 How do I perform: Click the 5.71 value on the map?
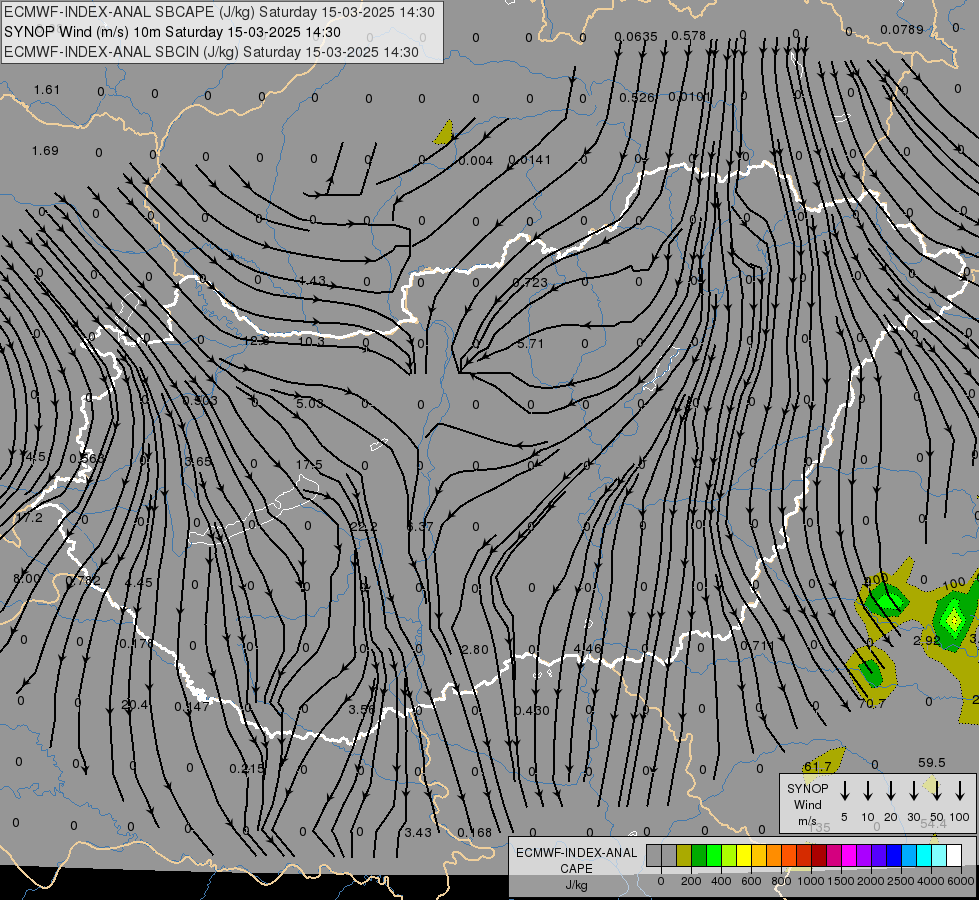[530, 344]
